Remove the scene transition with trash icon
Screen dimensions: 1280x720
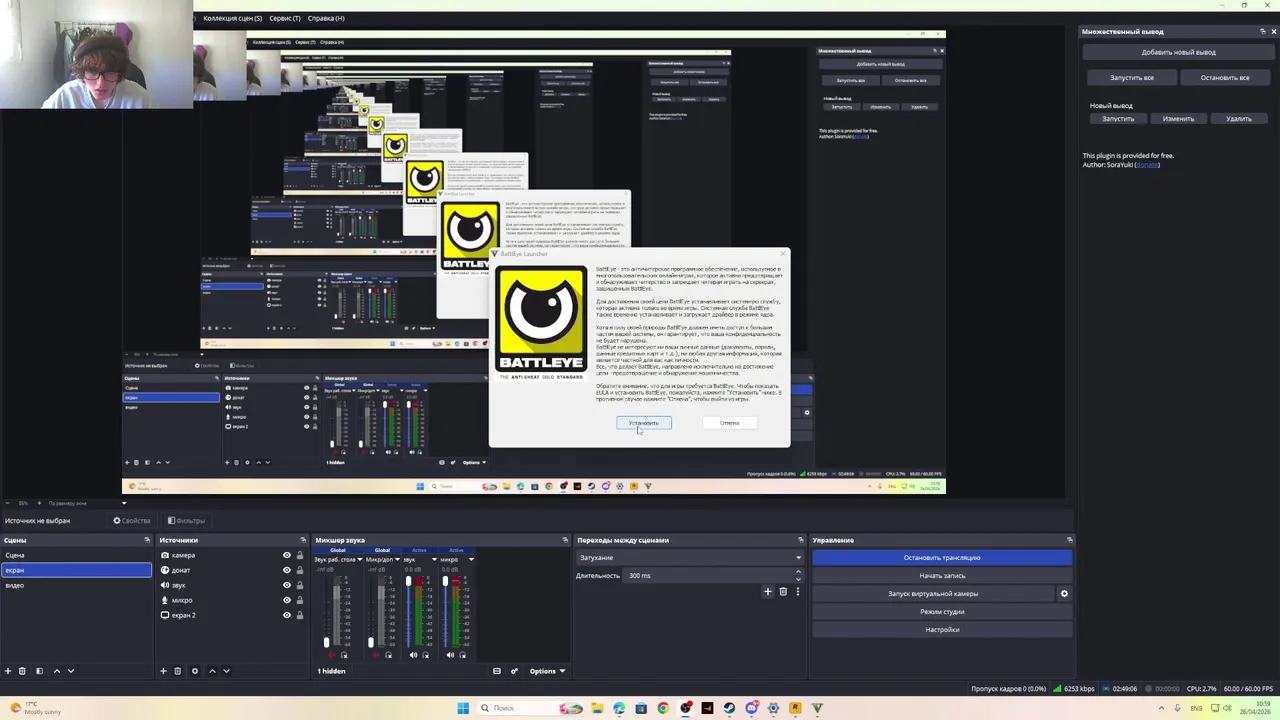click(x=783, y=591)
